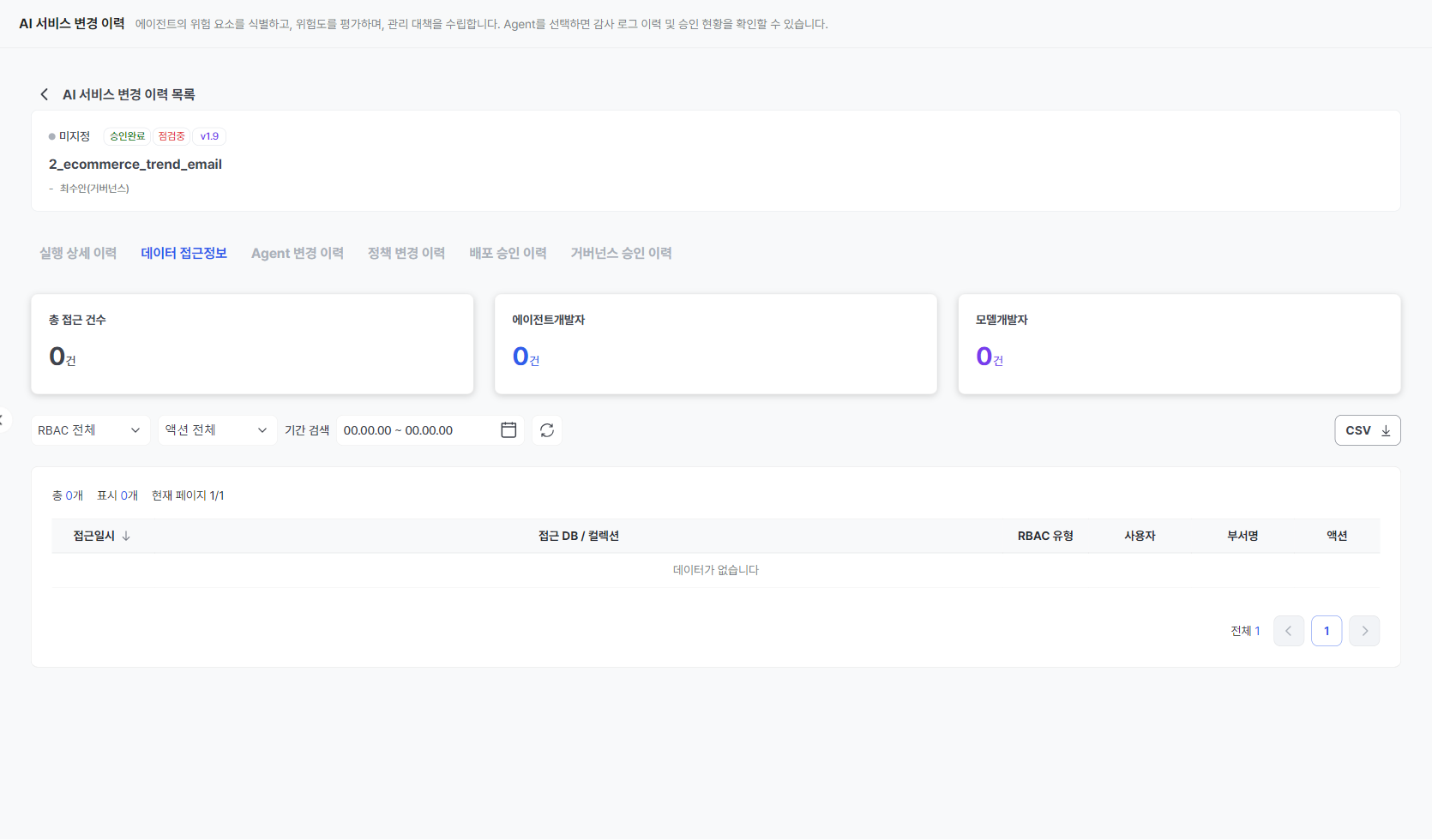Go to page 1
This screenshot has width=1432, height=840.
pyautogui.click(x=1327, y=631)
